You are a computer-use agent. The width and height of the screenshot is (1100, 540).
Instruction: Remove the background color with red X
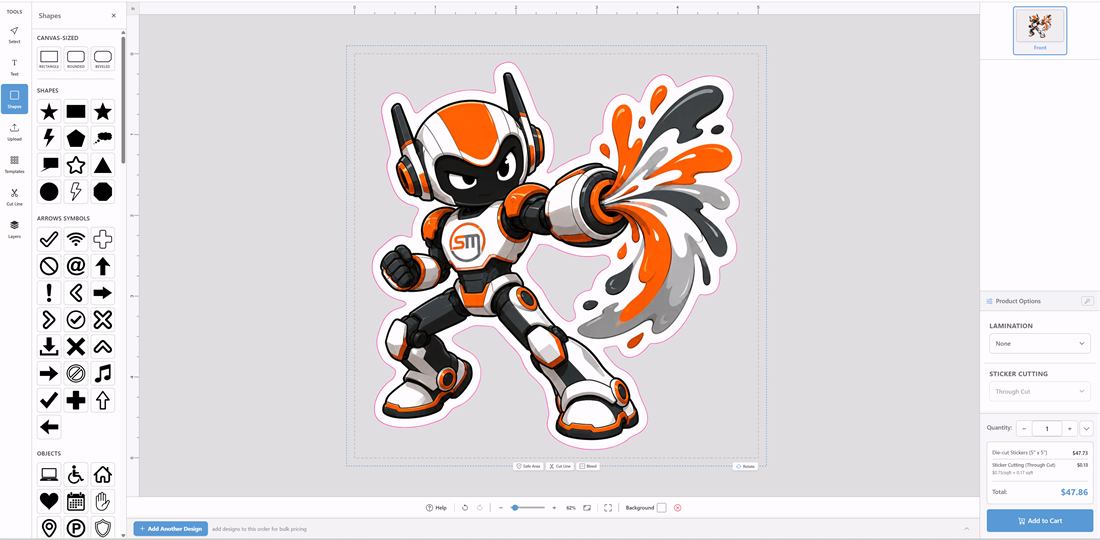point(678,508)
